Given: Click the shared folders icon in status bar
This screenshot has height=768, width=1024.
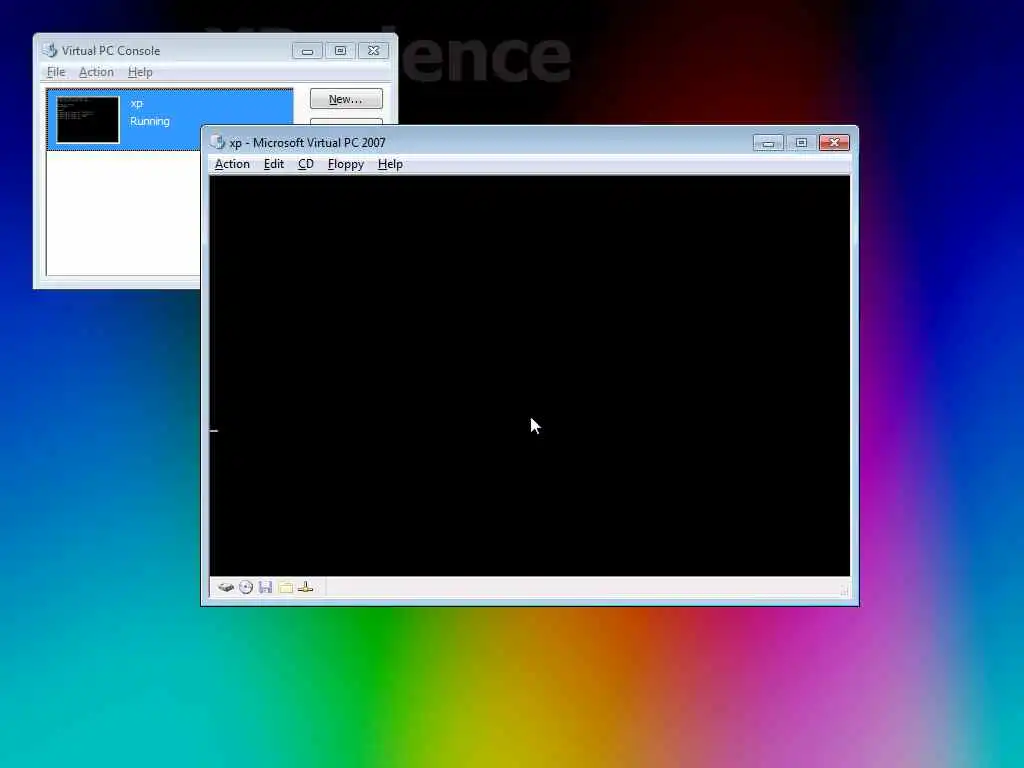Looking at the screenshot, I should tap(285, 587).
